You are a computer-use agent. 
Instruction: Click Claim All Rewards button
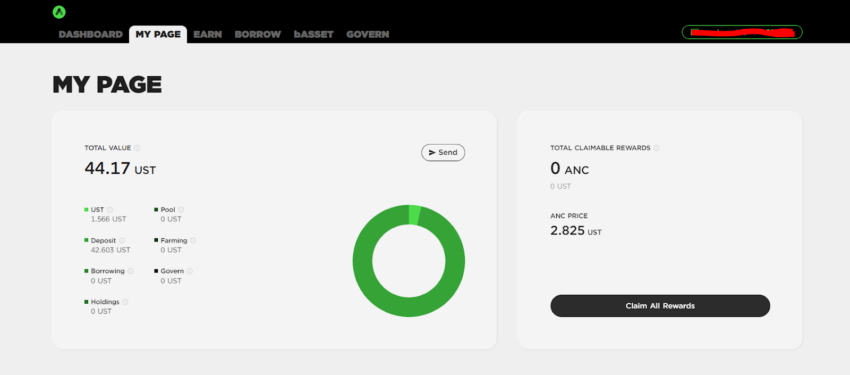pyautogui.click(x=660, y=306)
